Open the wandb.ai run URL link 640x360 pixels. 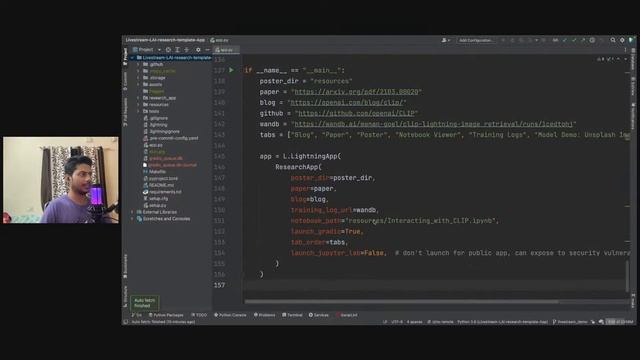[x=433, y=124]
